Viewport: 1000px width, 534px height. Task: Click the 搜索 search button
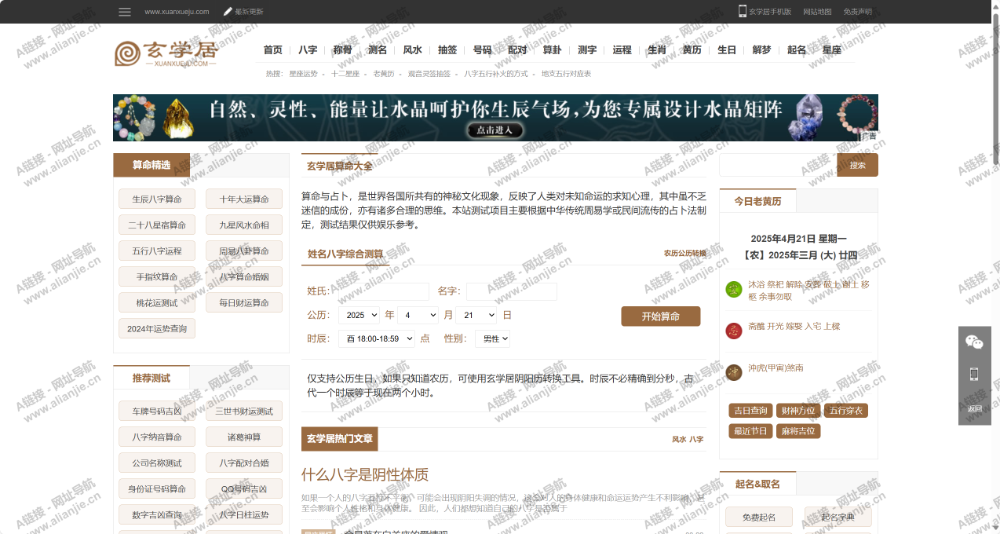point(857,165)
